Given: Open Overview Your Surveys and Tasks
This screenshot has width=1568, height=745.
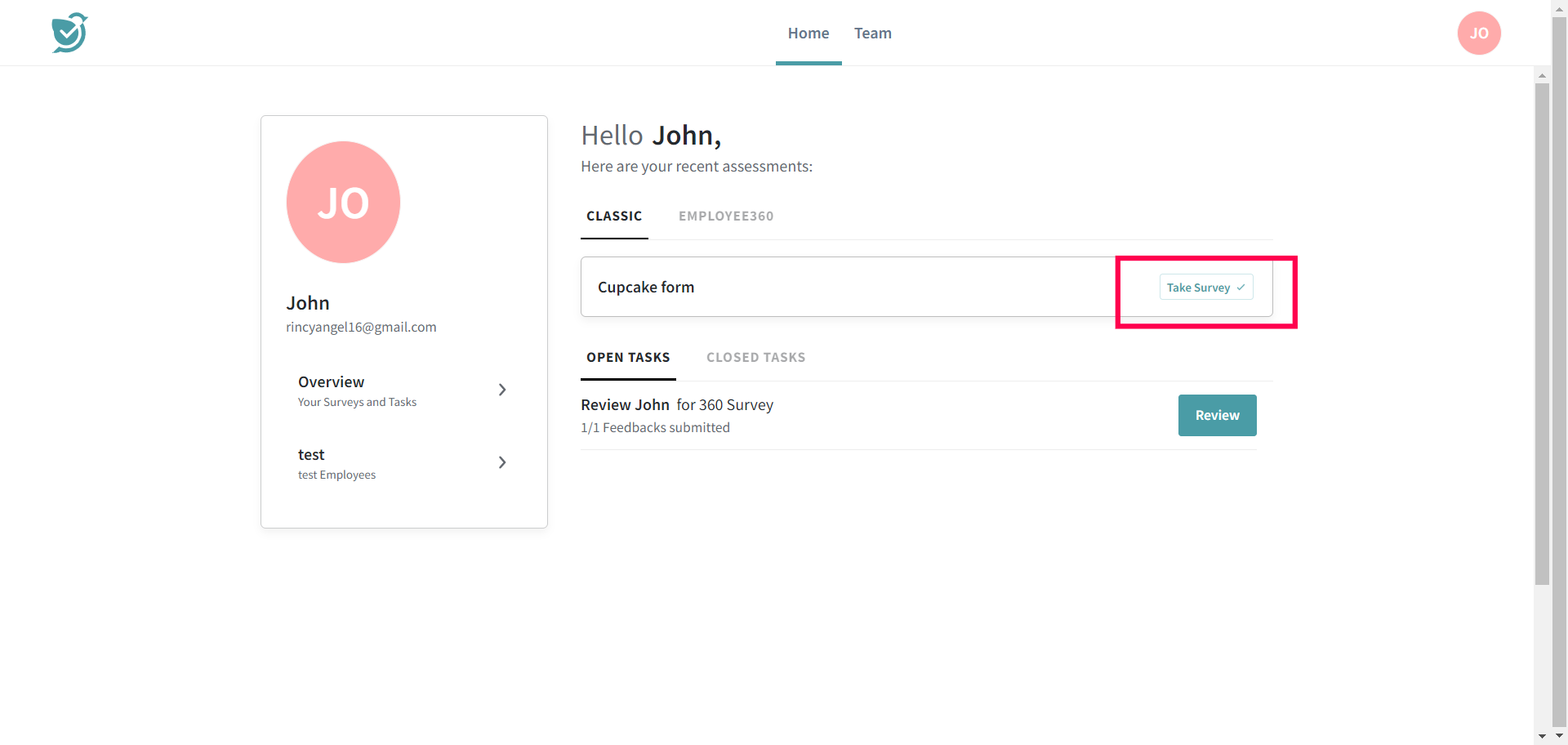Looking at the screenshot, I should (357, 391).
